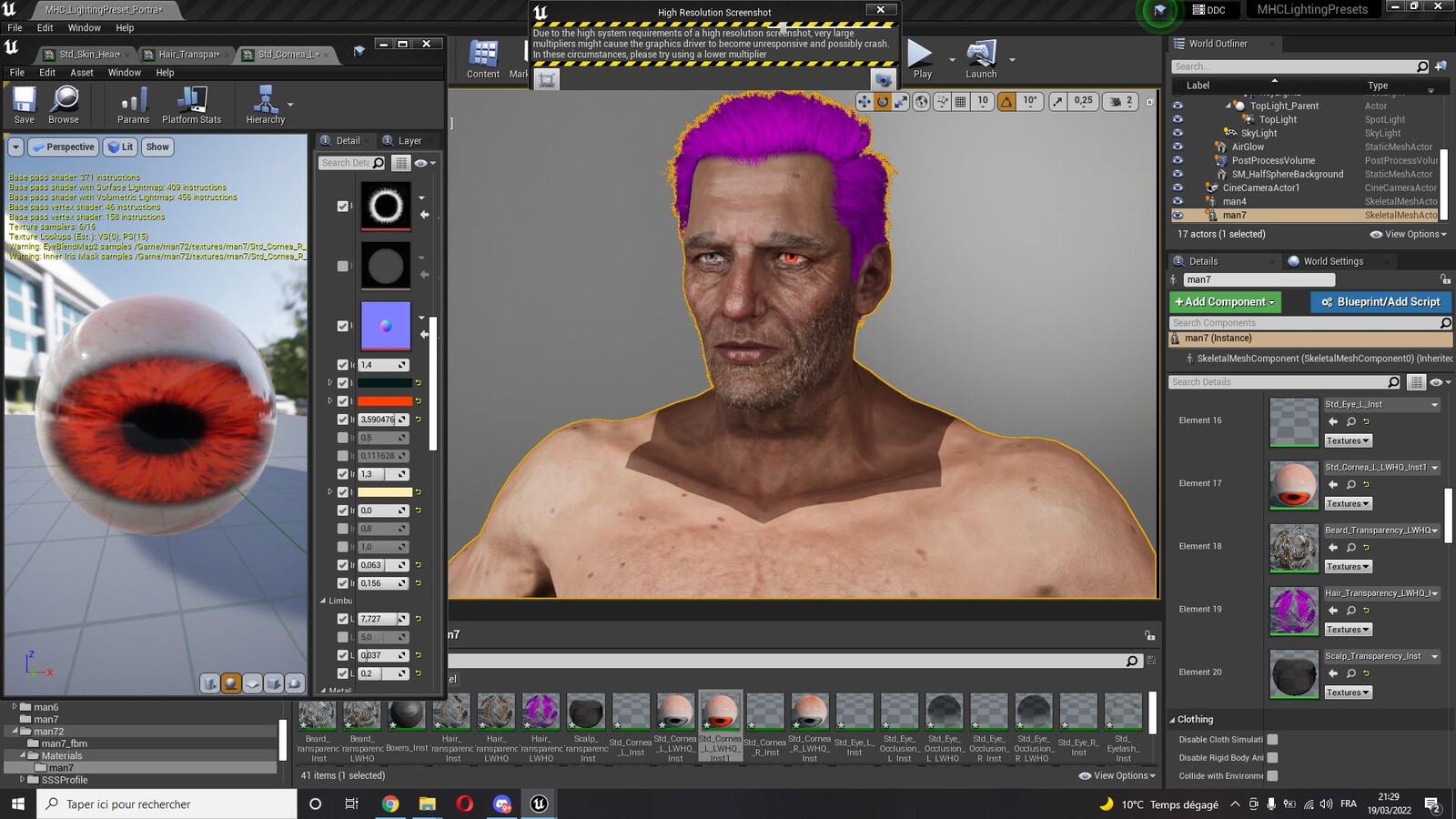Toggle world/local coordinate globe icon
1456x819 pixels.
[922, 102]
